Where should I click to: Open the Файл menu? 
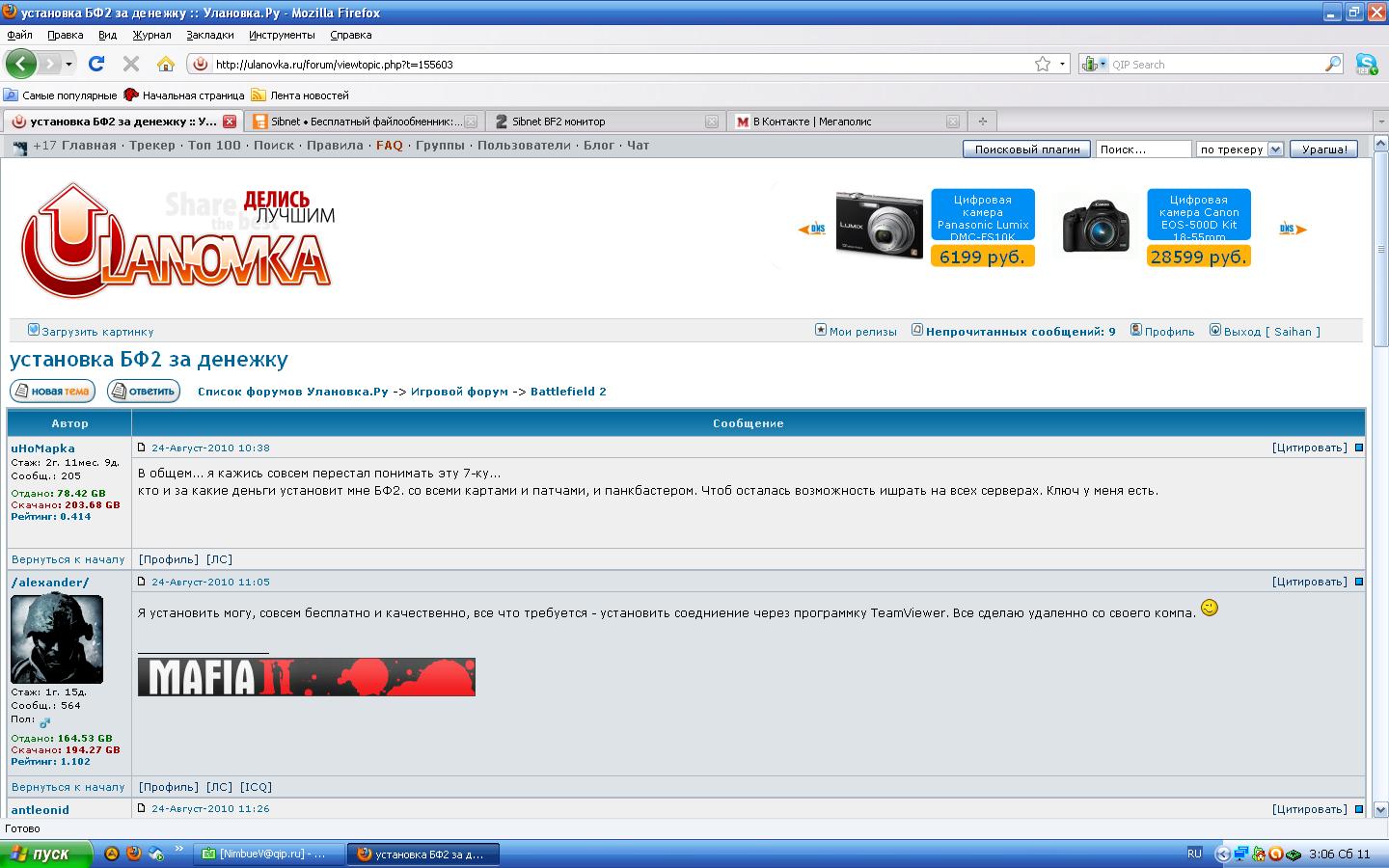19,35
